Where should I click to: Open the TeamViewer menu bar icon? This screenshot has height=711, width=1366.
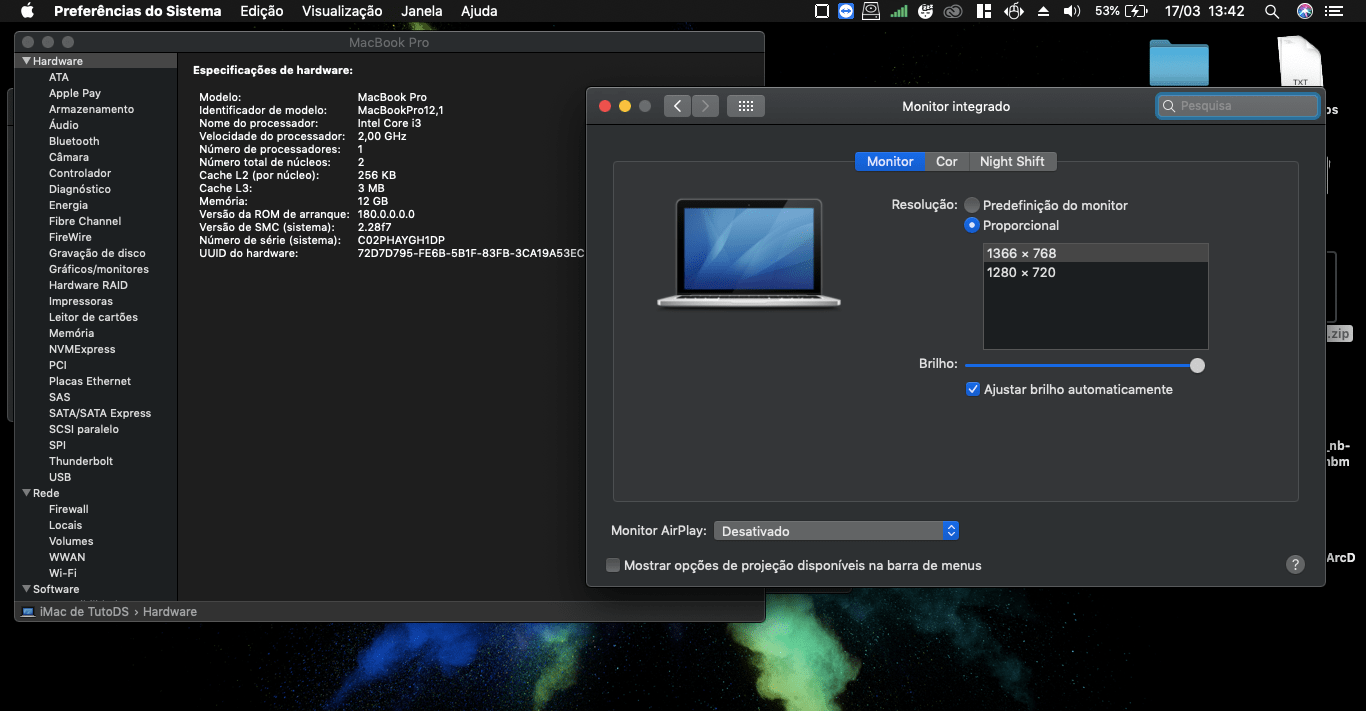(x=846, y=11)
